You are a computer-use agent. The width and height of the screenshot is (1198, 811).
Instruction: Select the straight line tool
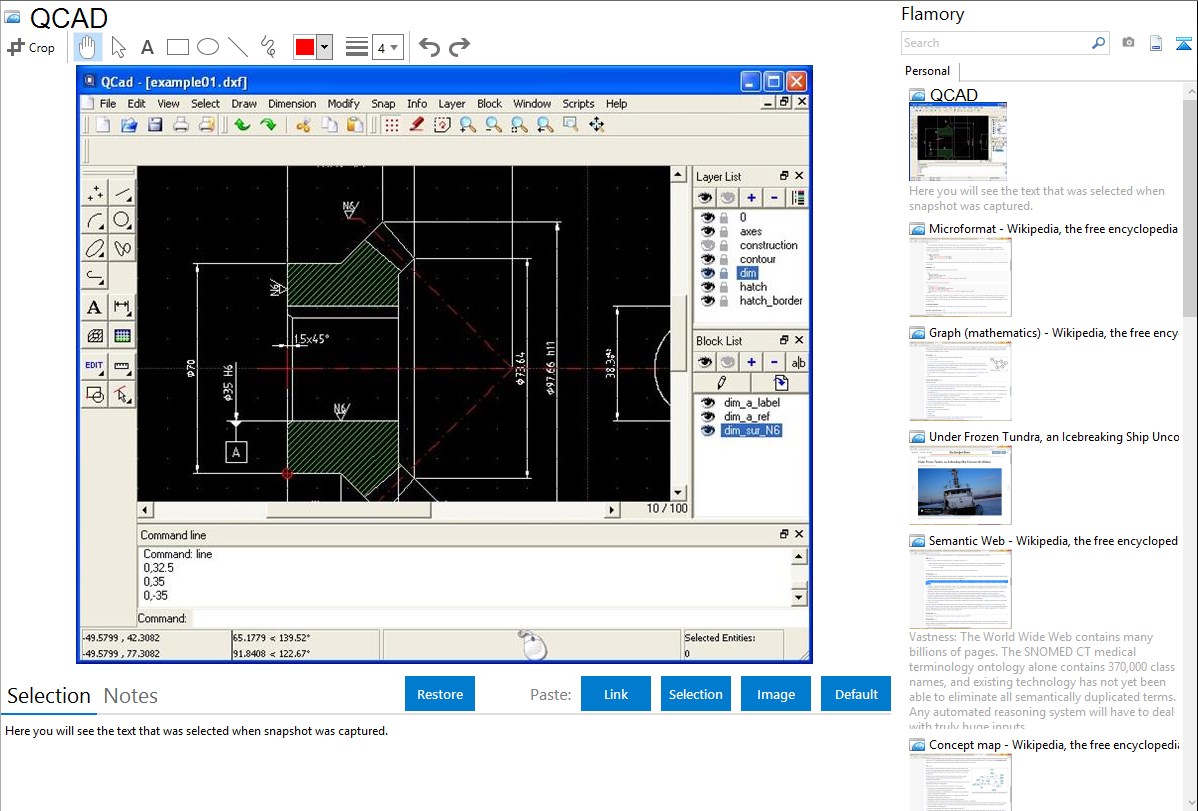[x=238, y=47]
